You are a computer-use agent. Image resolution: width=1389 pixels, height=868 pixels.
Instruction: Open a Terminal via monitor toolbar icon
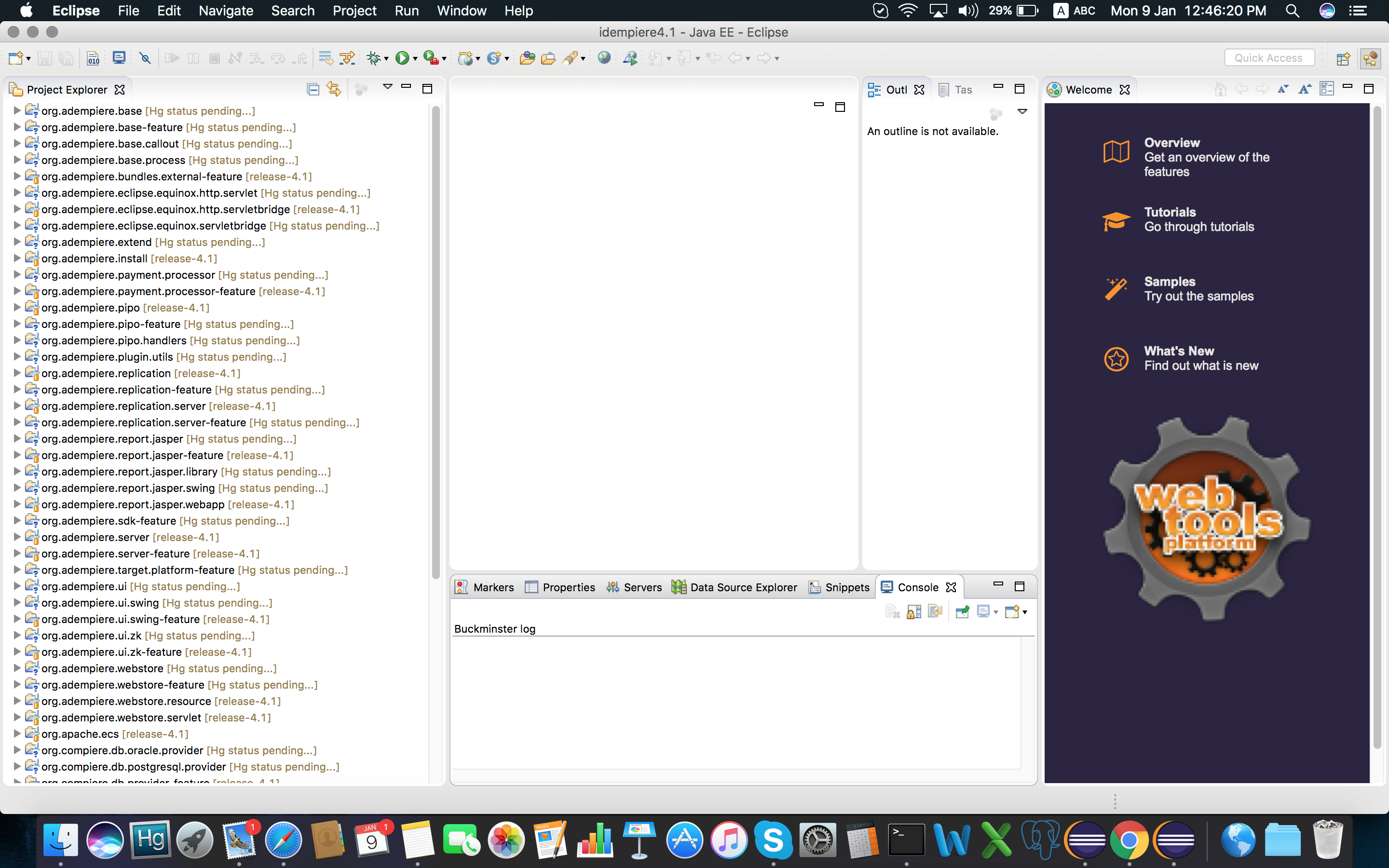point(119,58)
